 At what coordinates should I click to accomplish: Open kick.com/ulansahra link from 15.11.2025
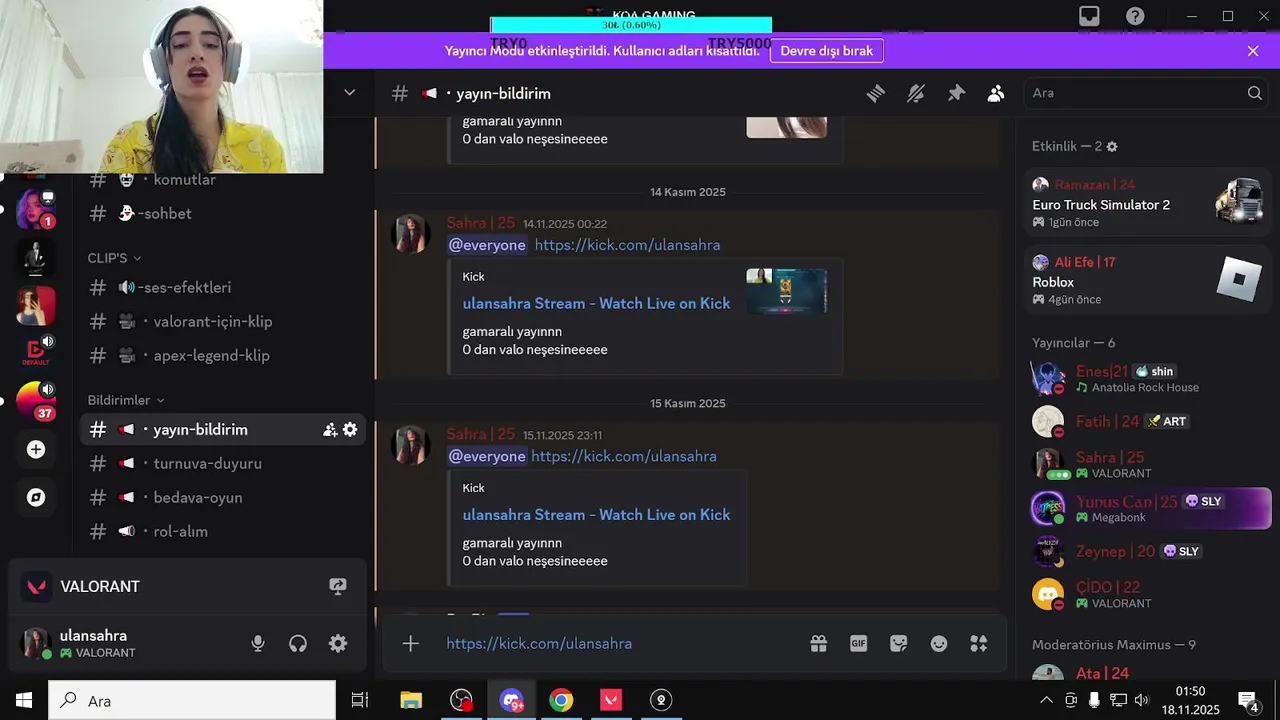coord(624,456)
